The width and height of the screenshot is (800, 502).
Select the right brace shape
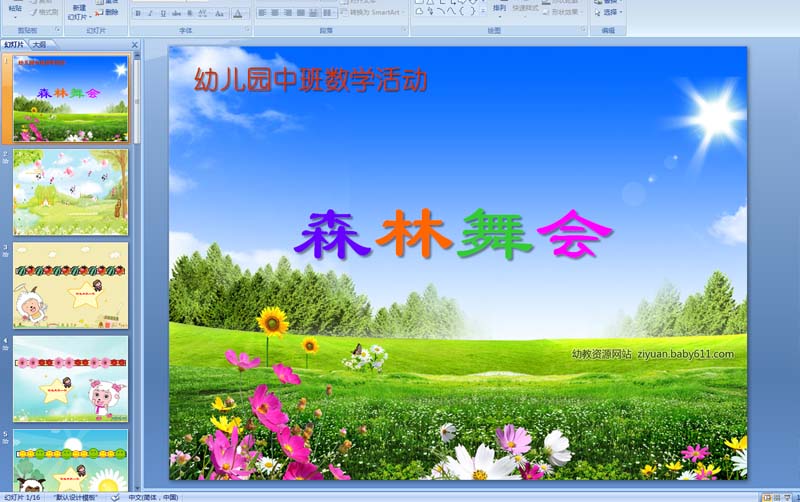click(x=473, y=11)
